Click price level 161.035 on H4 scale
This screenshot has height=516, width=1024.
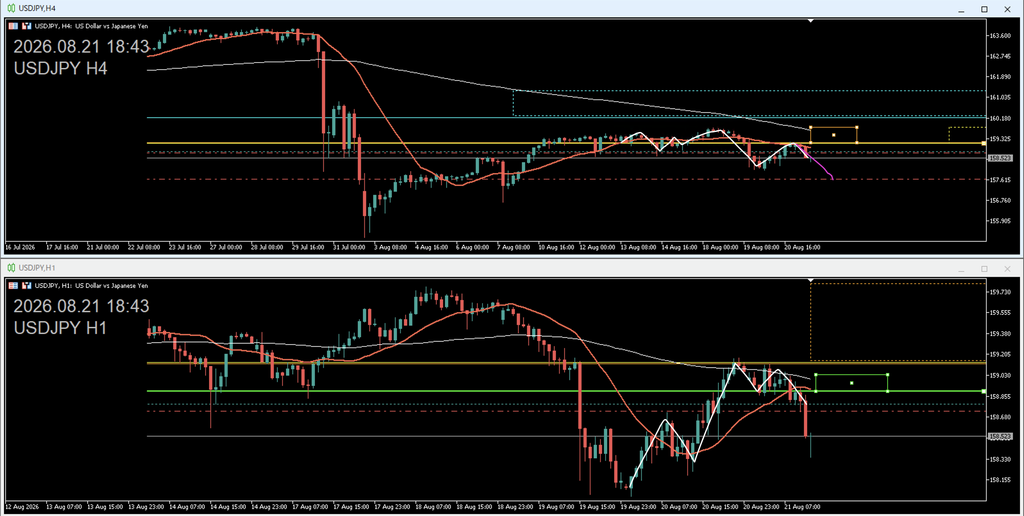[x=1000, y=97]
